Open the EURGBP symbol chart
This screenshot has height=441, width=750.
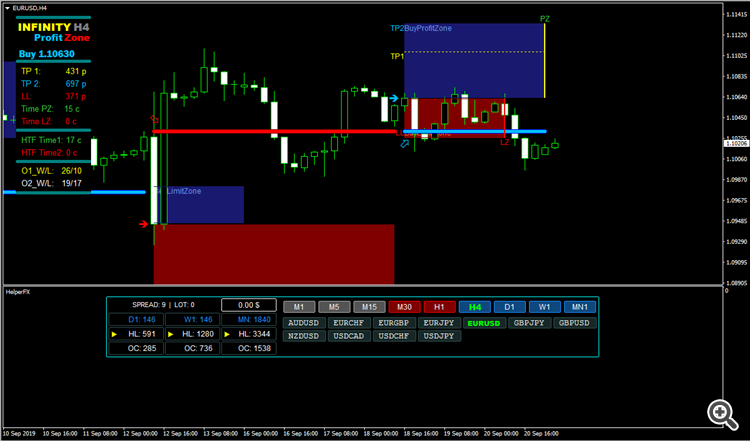click(x=394, y=323)
